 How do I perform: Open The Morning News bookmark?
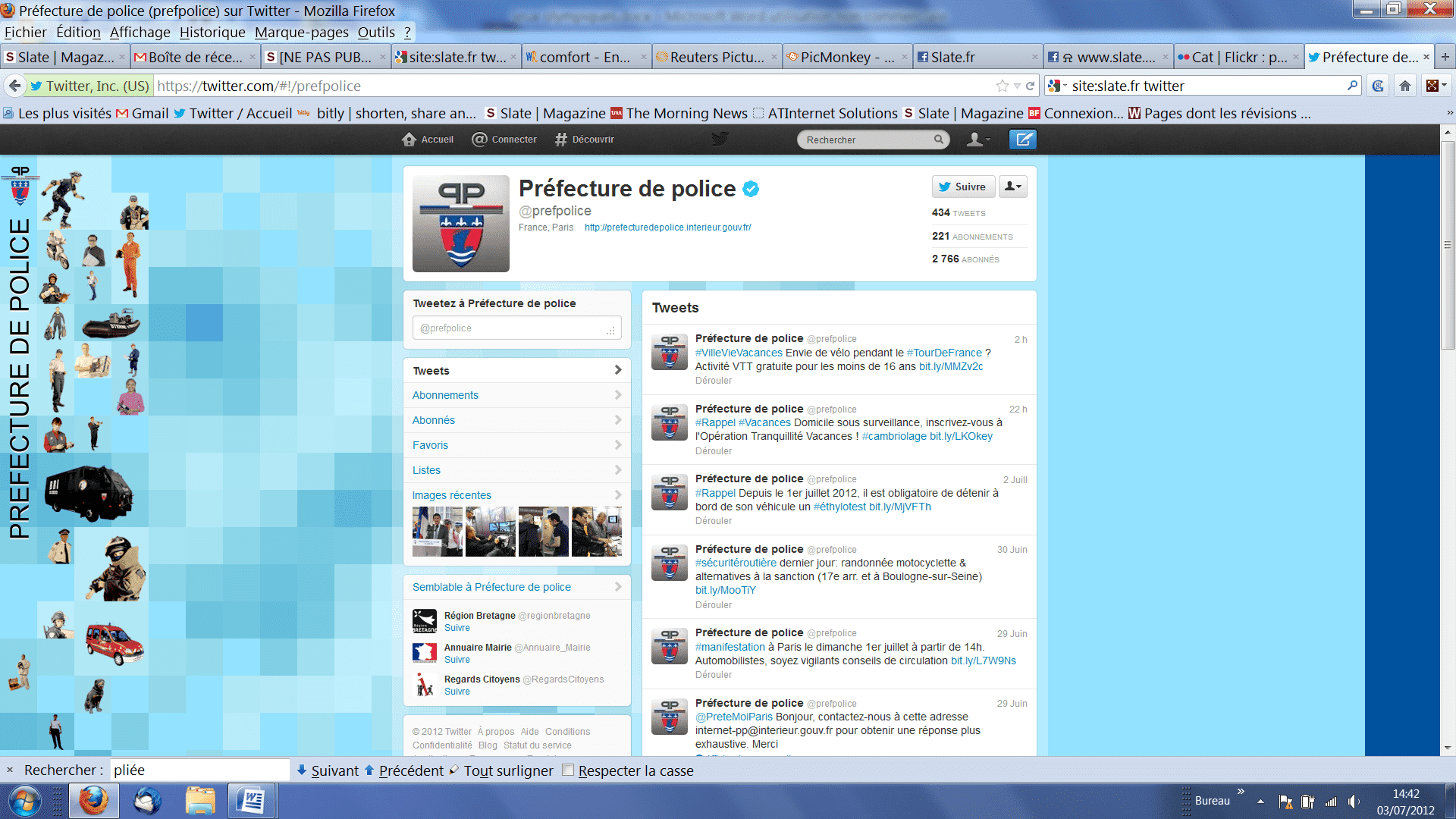coord(679,113)
